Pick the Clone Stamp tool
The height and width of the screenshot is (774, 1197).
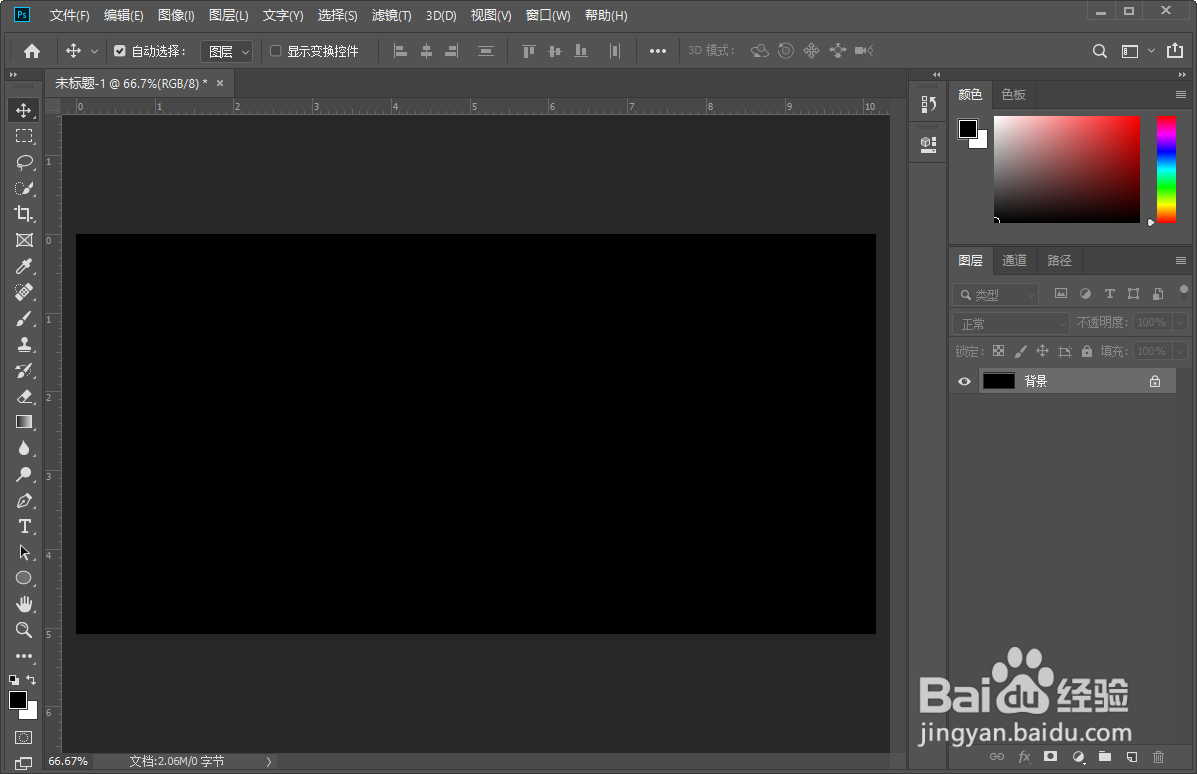(23, 345)
